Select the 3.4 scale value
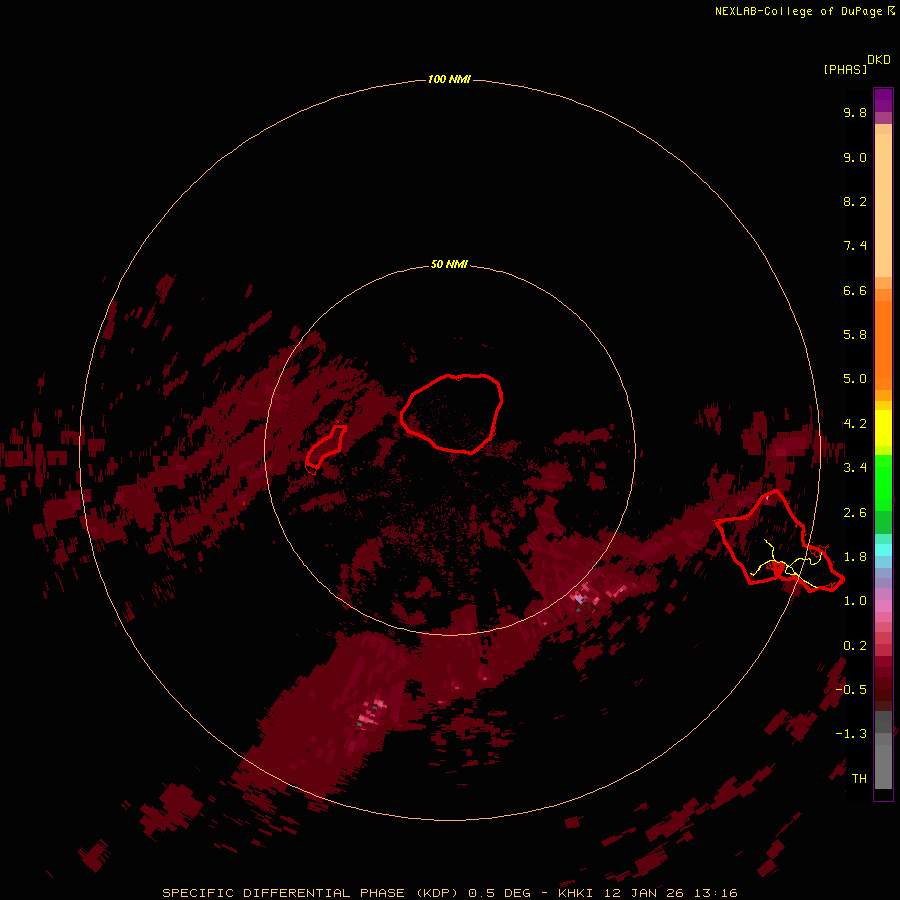Image resolution: width=900 pixels, height=900 pixels. point(855,468)
